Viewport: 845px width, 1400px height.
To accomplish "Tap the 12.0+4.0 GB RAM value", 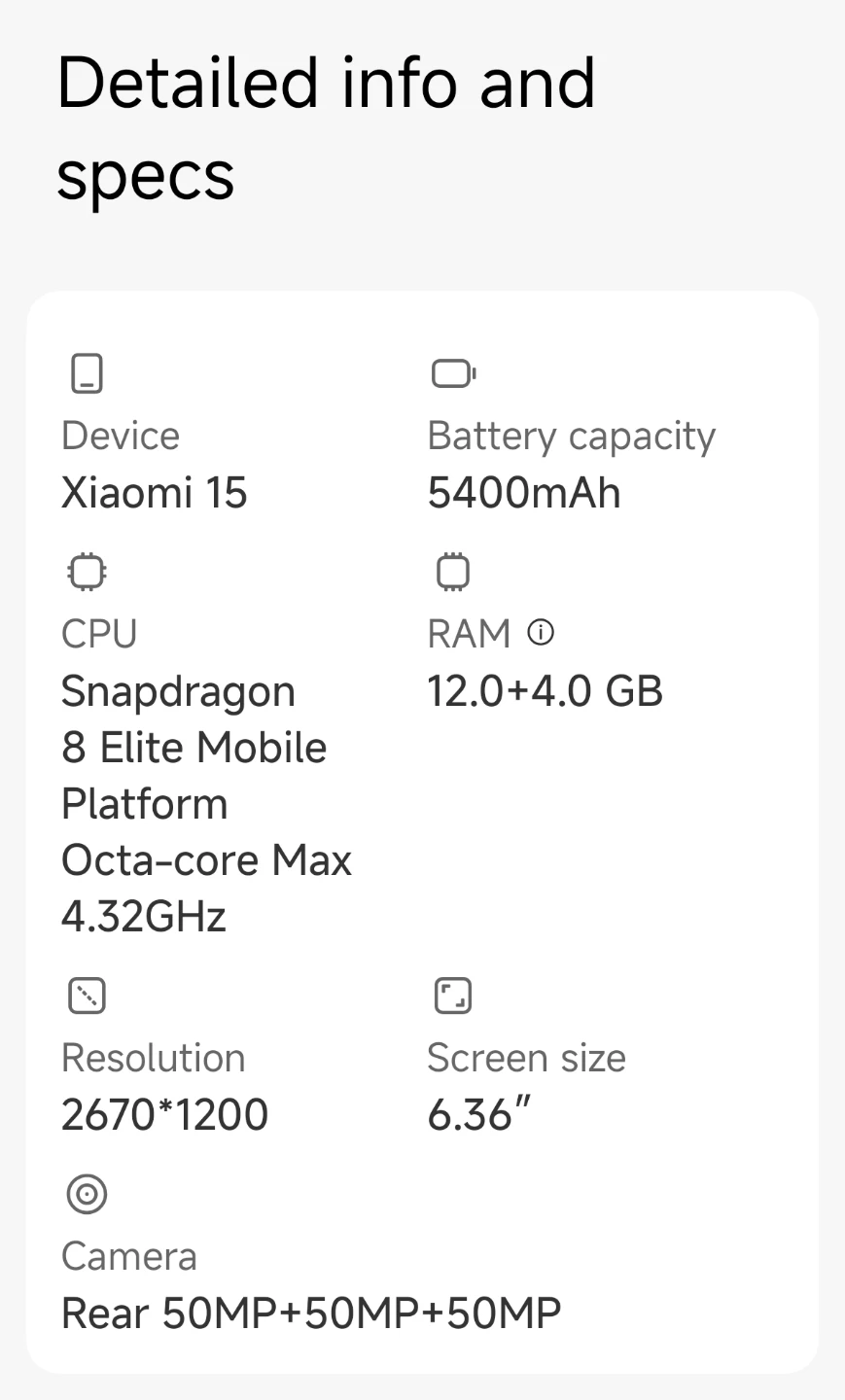I will coord(545,691).
